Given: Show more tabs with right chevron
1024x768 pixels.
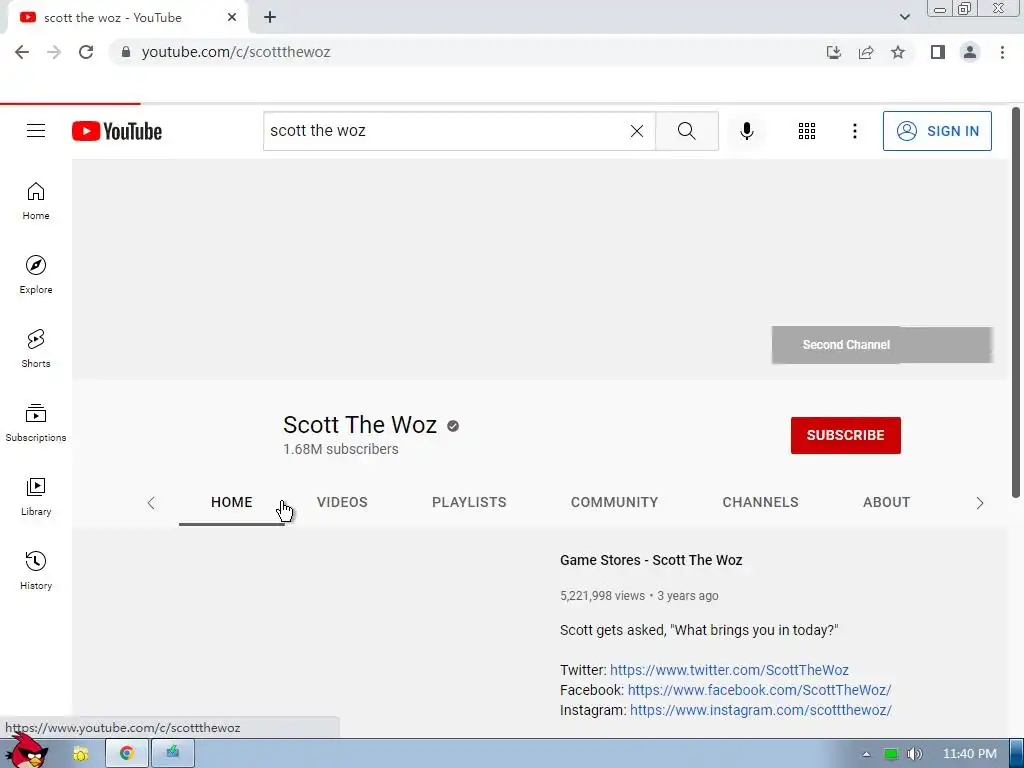Looking at the screenshot, I should 980,503.
